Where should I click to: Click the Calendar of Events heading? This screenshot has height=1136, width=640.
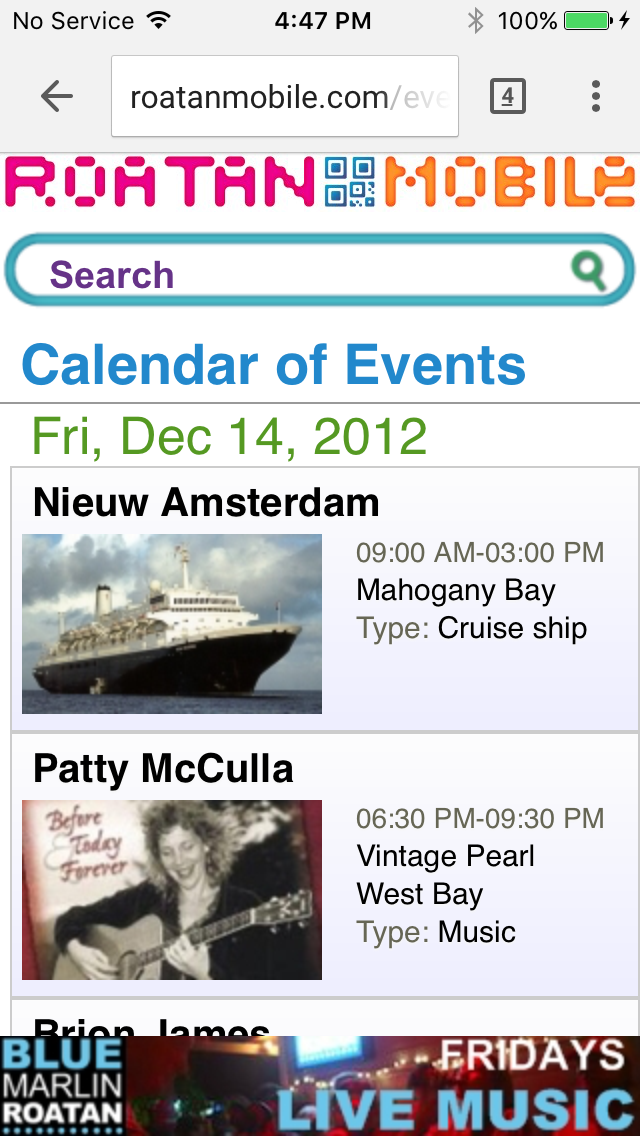coord(273,365)
